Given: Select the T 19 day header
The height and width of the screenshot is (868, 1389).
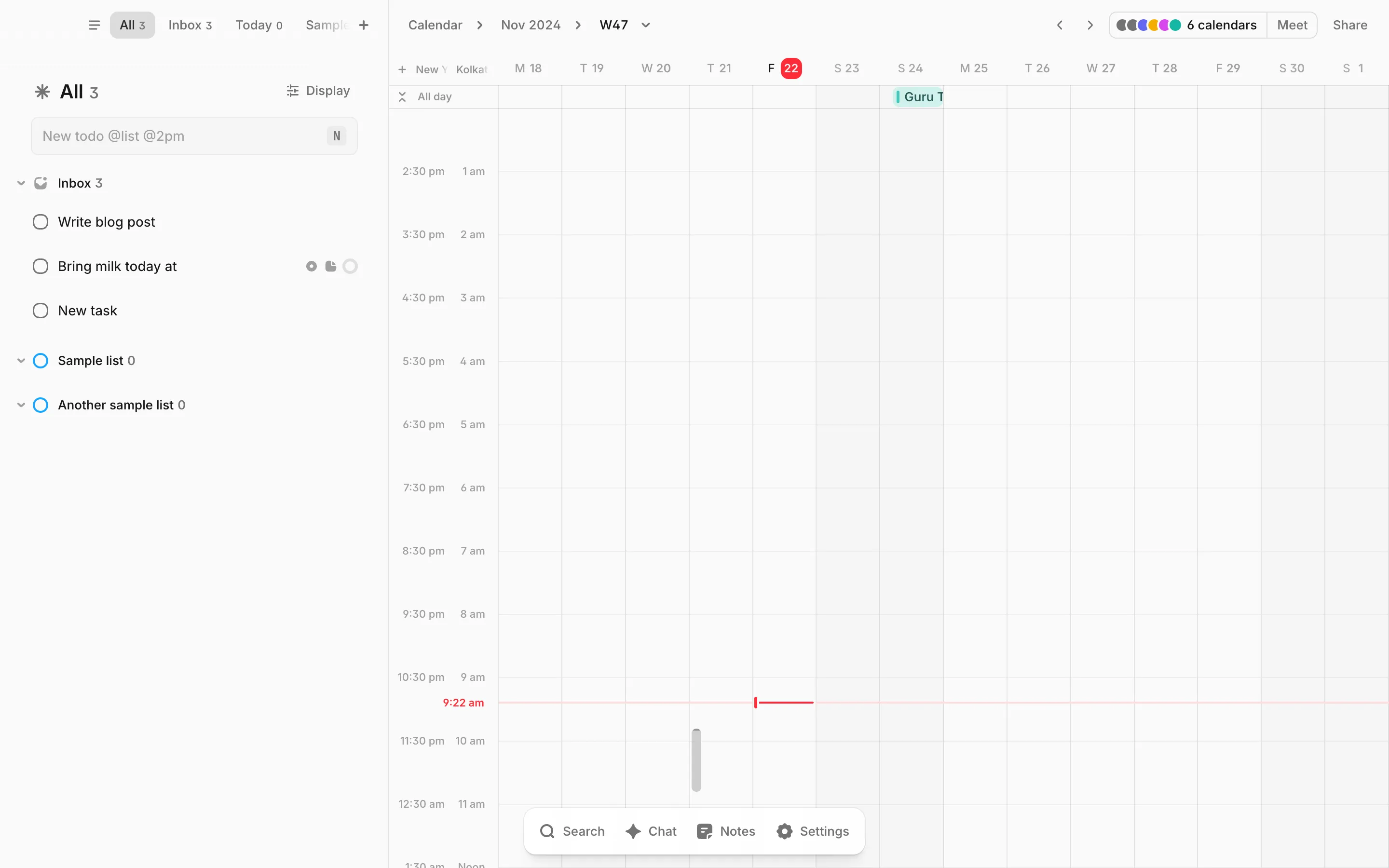Looking at the screenshot, I should point(592,68).
